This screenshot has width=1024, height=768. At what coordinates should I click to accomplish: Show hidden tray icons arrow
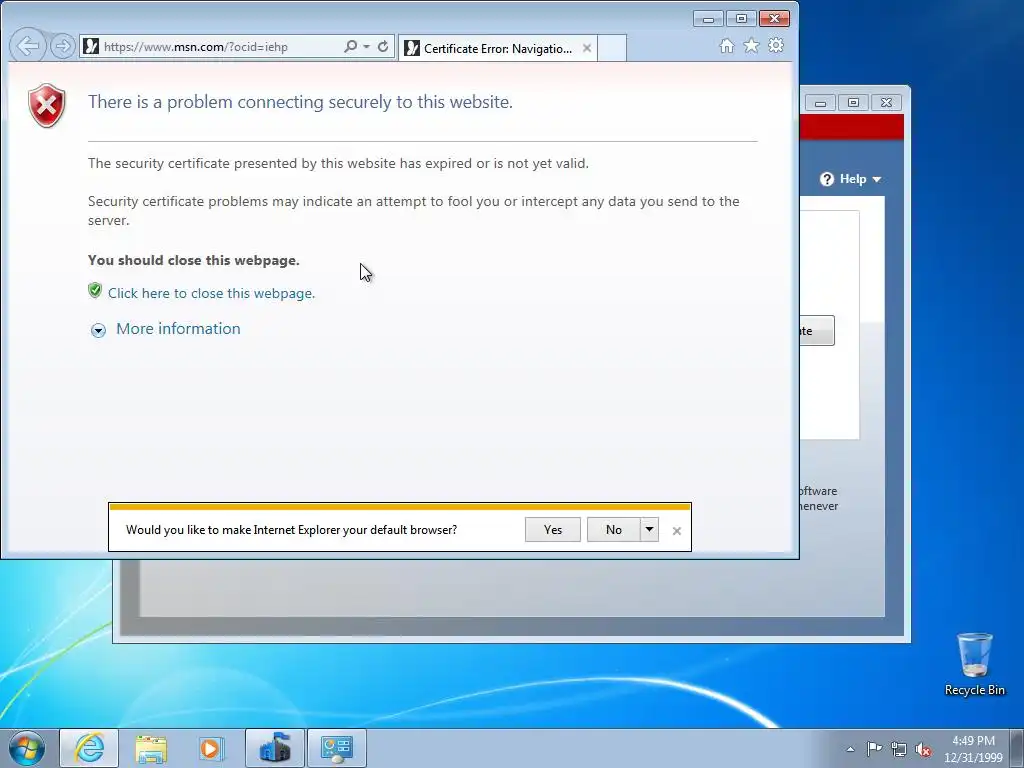pos(850,749)
